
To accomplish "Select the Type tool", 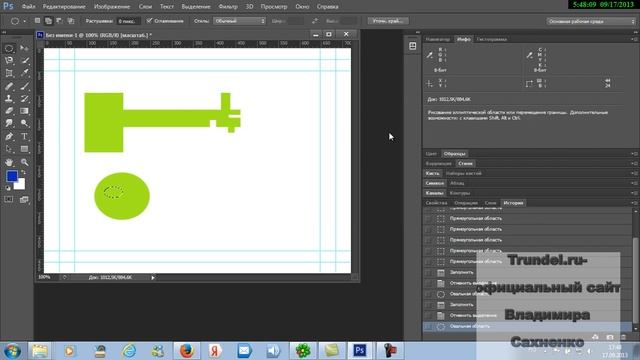I will click(24, 136).
